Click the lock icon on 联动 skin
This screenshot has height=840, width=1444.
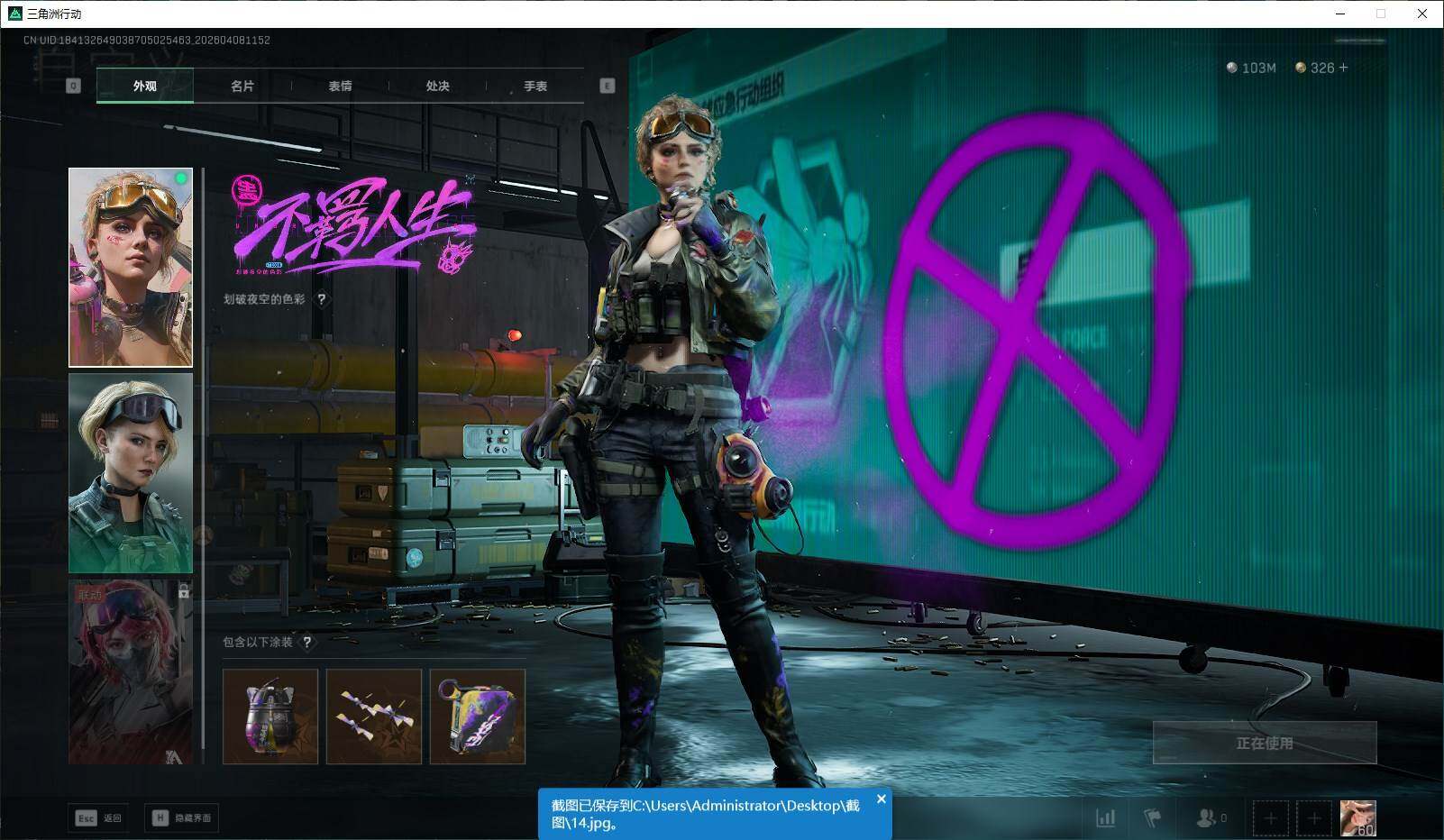(x=184, y=591)
